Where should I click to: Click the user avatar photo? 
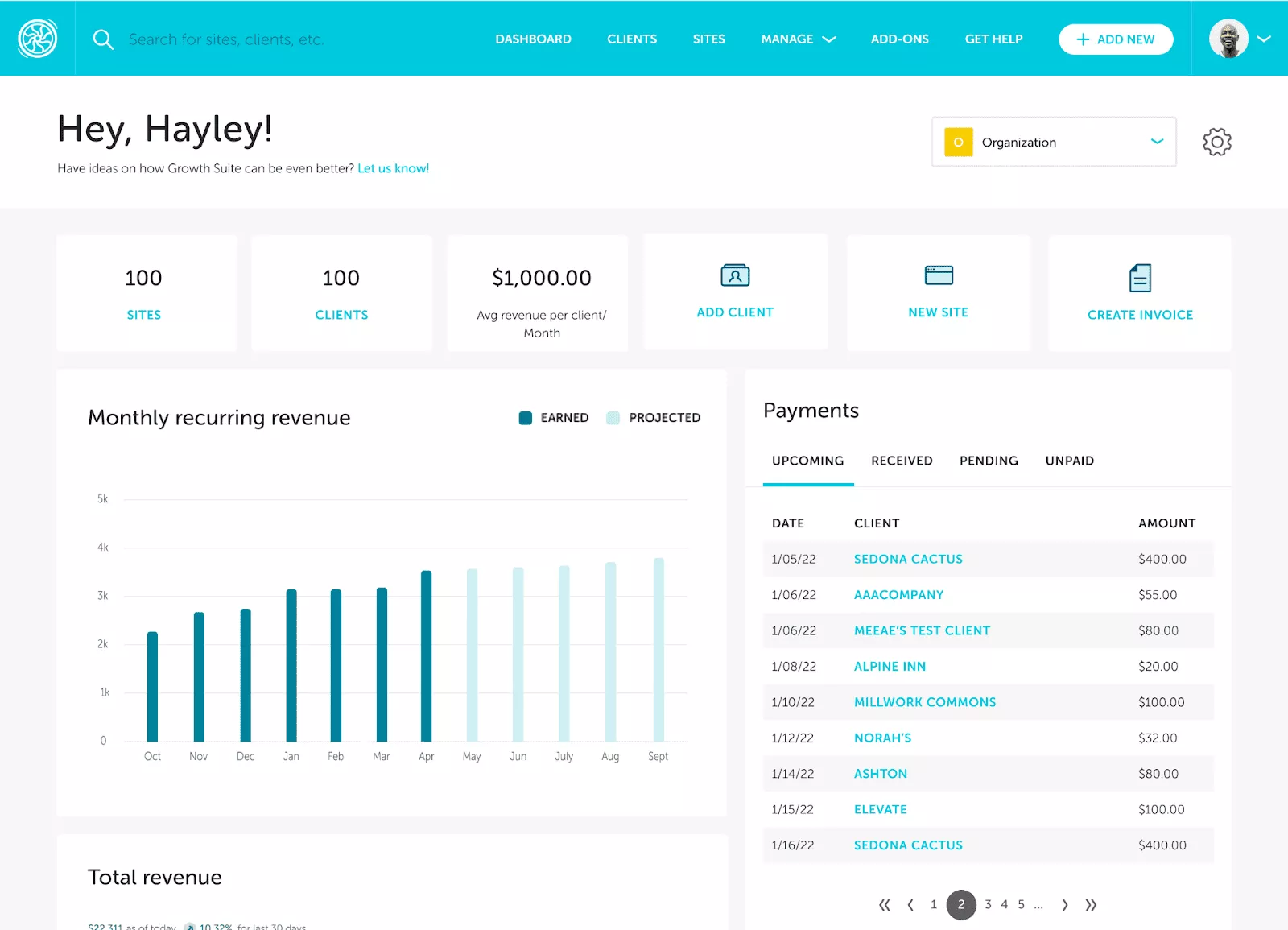[1228, 39]
